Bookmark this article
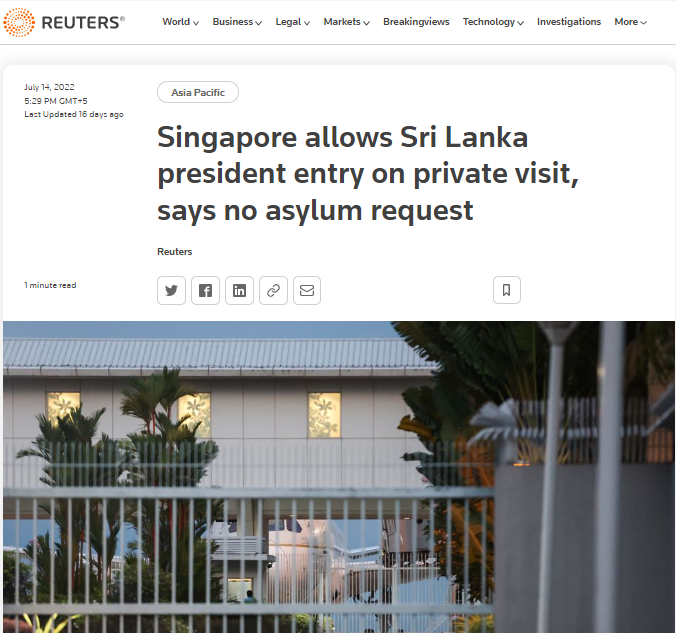The width and height of the screenshot is (676, 633). click(507, 290)
